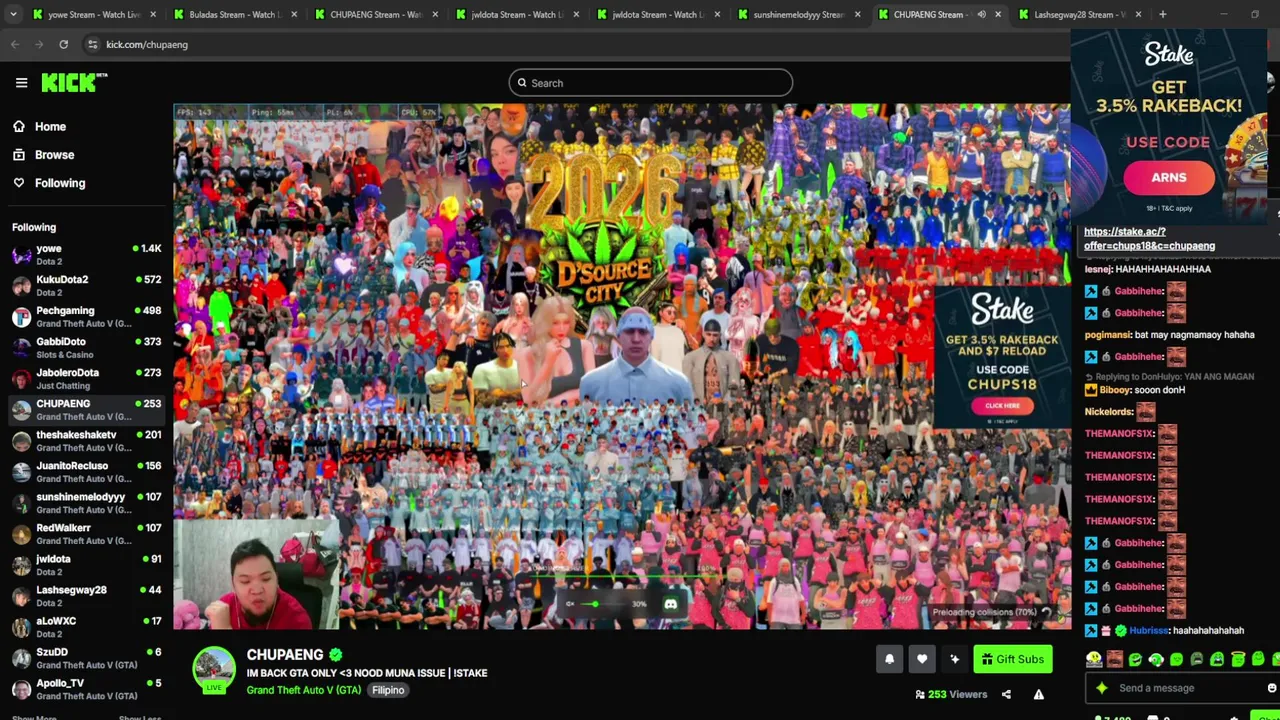Click the CLICK HERE button on Stake overlay
This screenshot has width=1280, height=720.
1002,406
